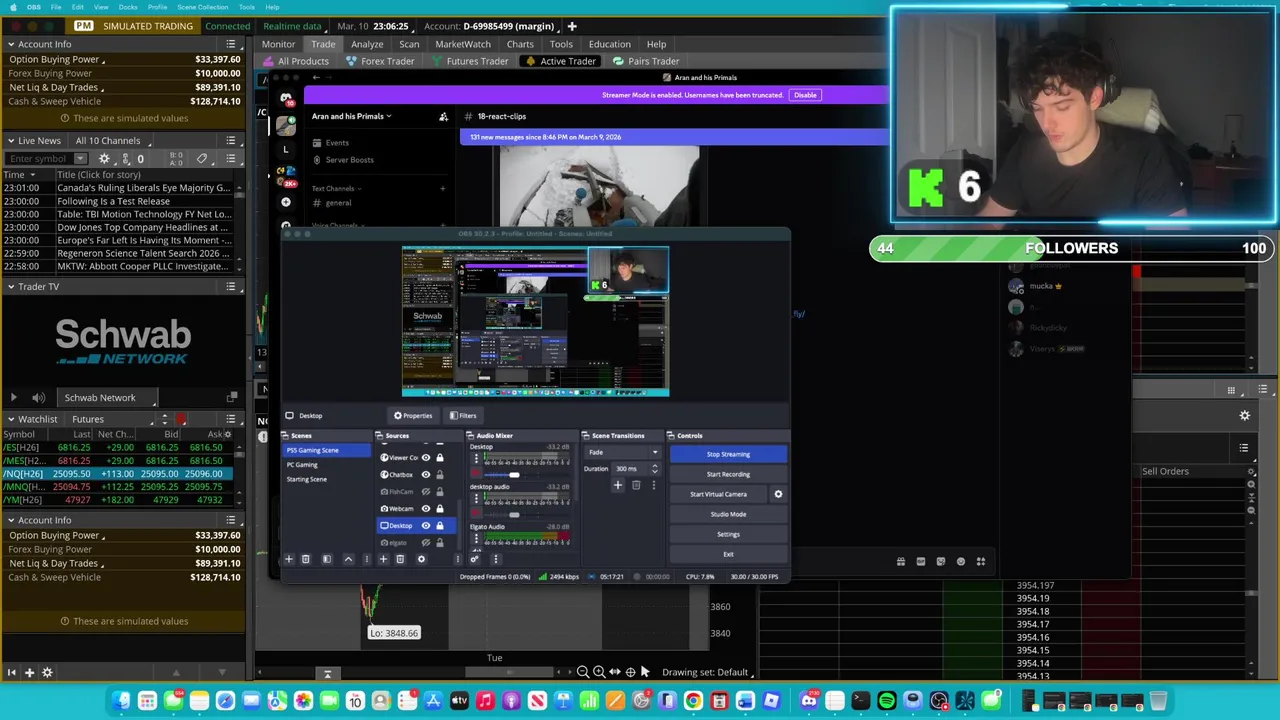Add a new scene transition
Image resolution: width=1280 pixels, height=720 pixels.
click(x=617, y=485)
